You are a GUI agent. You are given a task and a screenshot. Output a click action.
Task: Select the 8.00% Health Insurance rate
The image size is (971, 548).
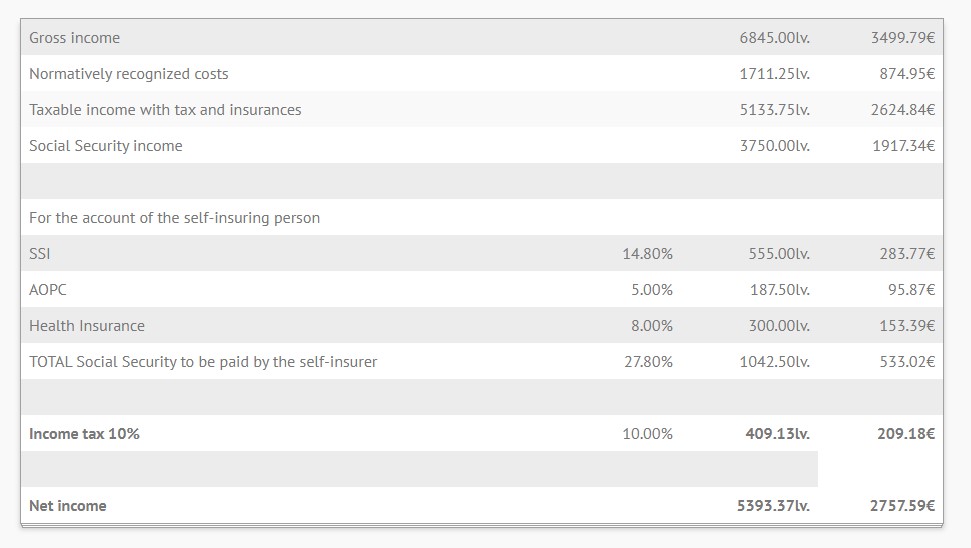tap(651, 326)
